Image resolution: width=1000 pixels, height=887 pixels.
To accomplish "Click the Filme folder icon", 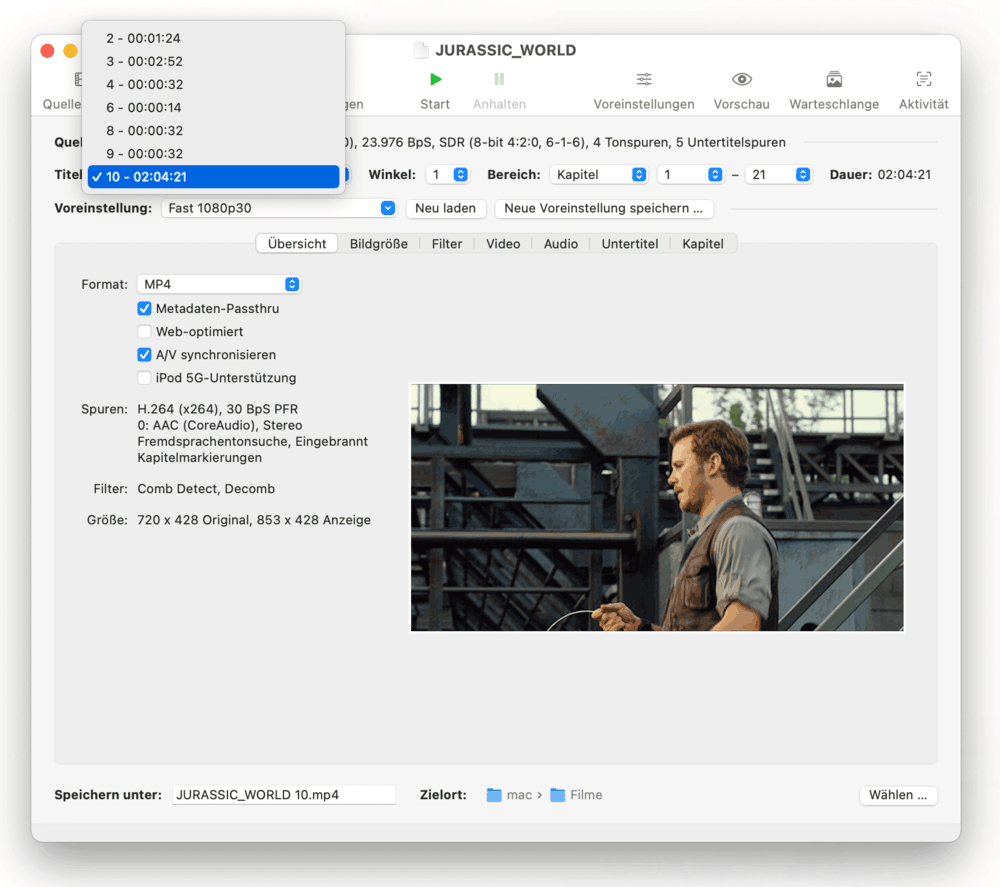I will click(x=558, y=795).
